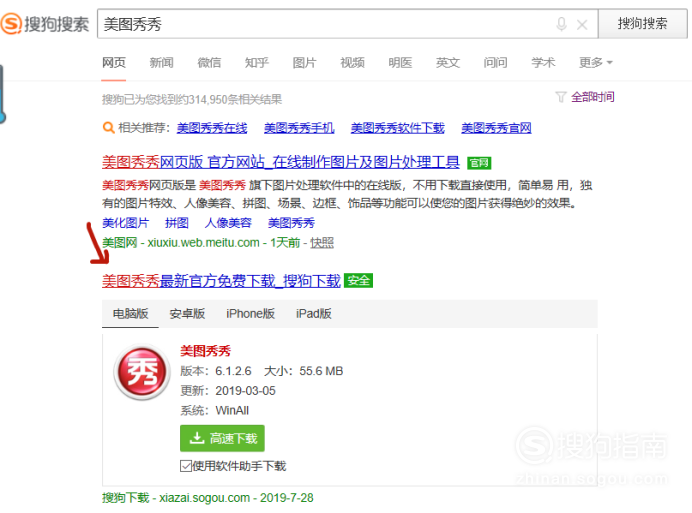Click the orange related-search magnifier icon
This screenshot has height=513, width=692.
(x=108, y=128)
